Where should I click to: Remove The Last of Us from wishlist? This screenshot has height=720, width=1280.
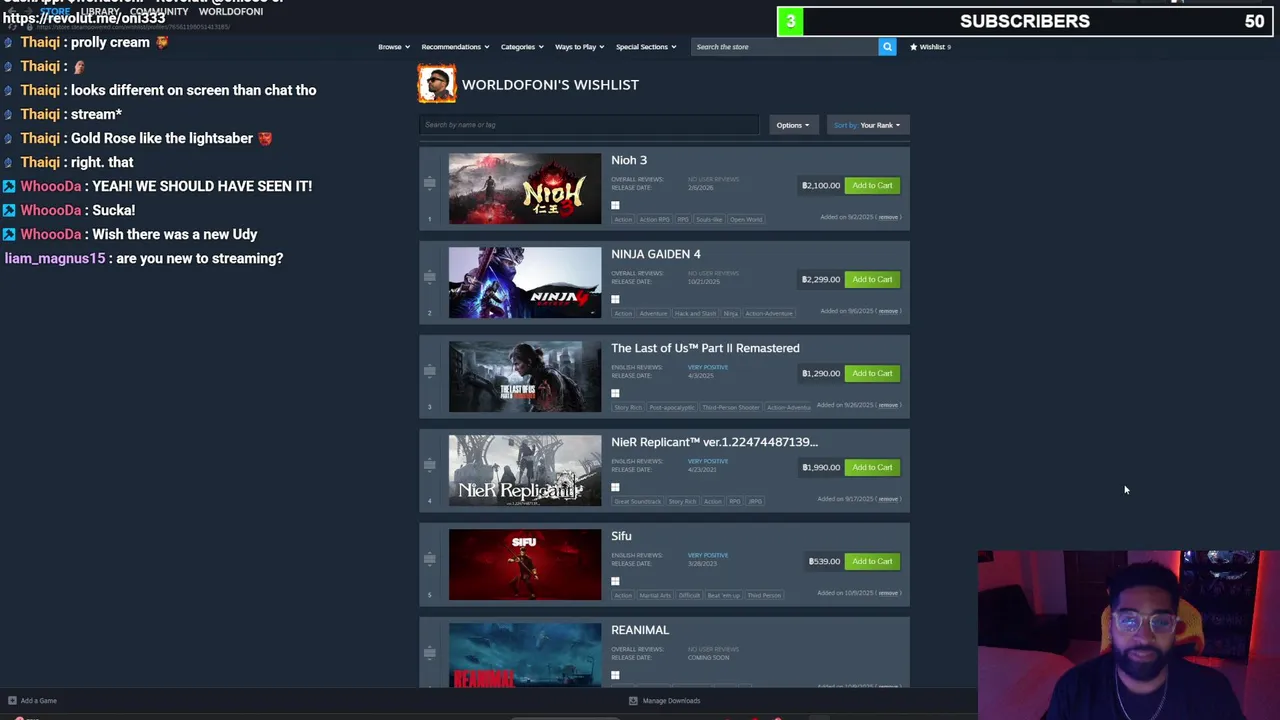pos(888,405)
